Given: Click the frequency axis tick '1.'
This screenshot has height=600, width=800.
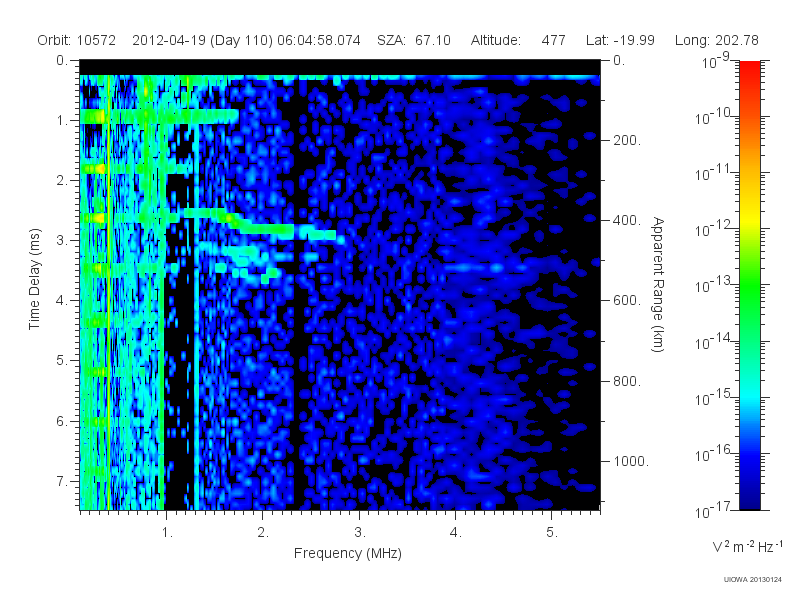Looking at the screenshot, I should [x=167, y=533].
